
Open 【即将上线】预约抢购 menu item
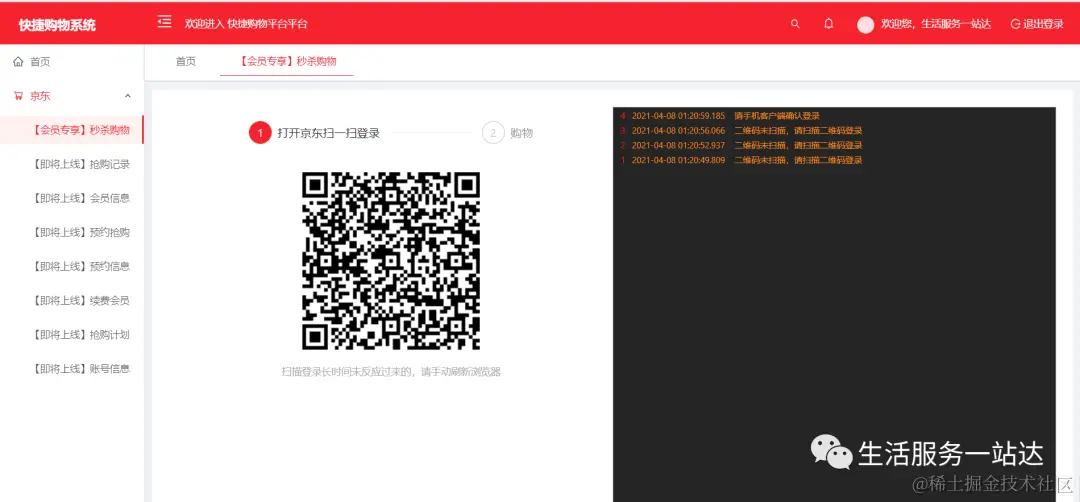tap(81, 232)
